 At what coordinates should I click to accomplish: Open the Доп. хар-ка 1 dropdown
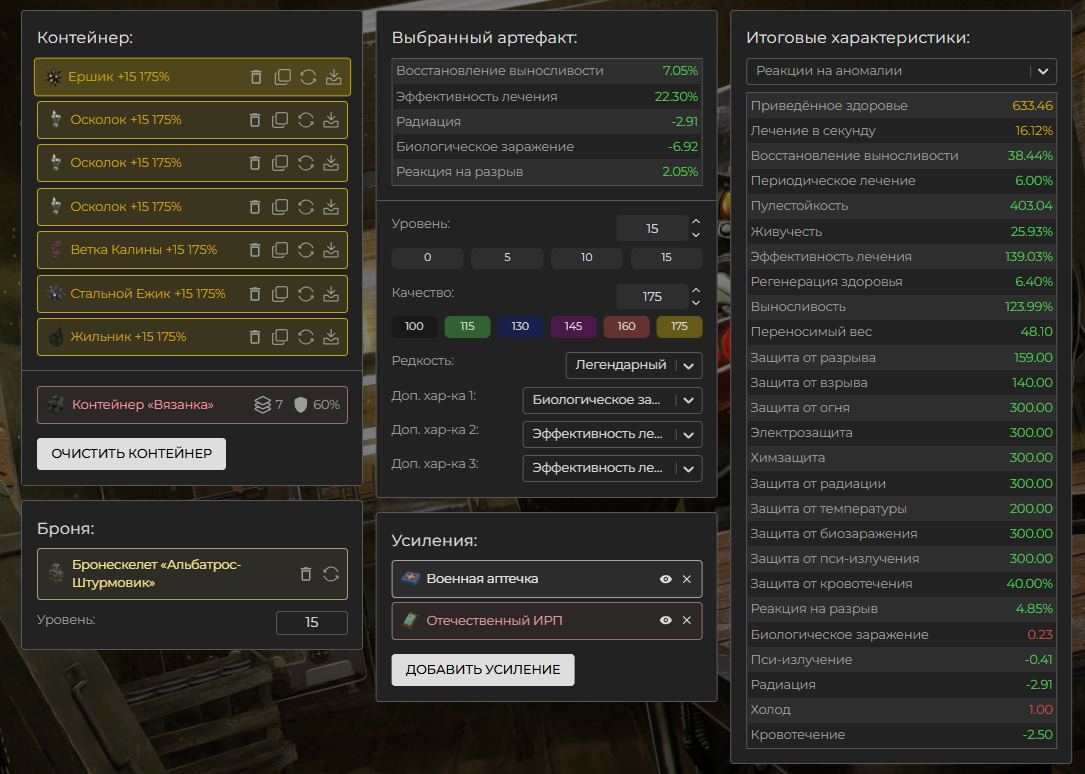click(612, 401)
